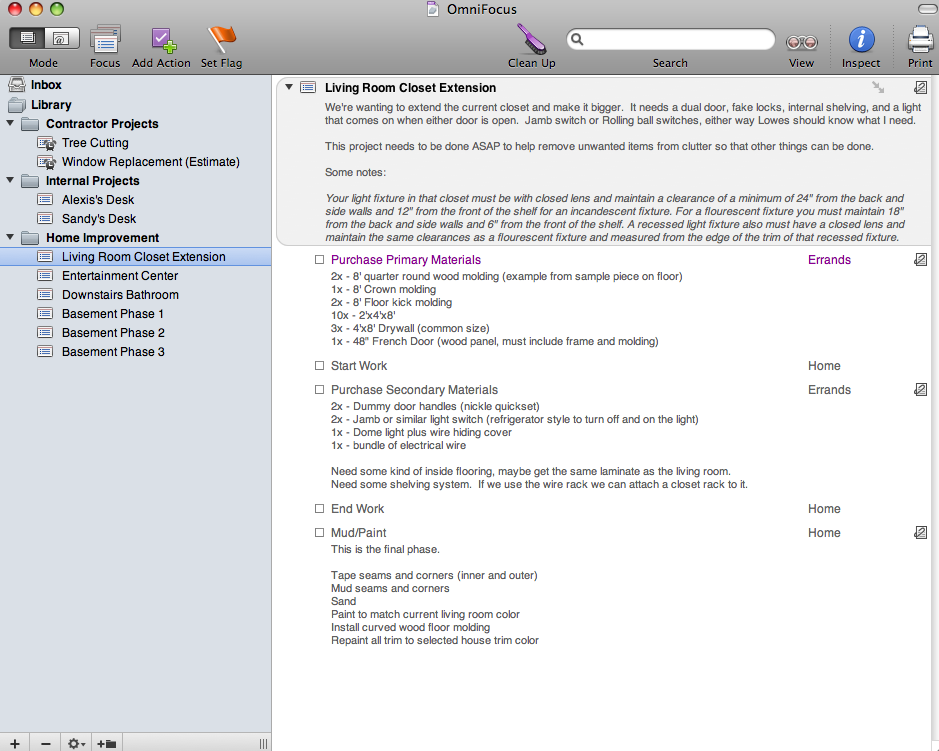The image size is (939, 751).
Task: Check off the End Work action
Action: tap(319, 508)
